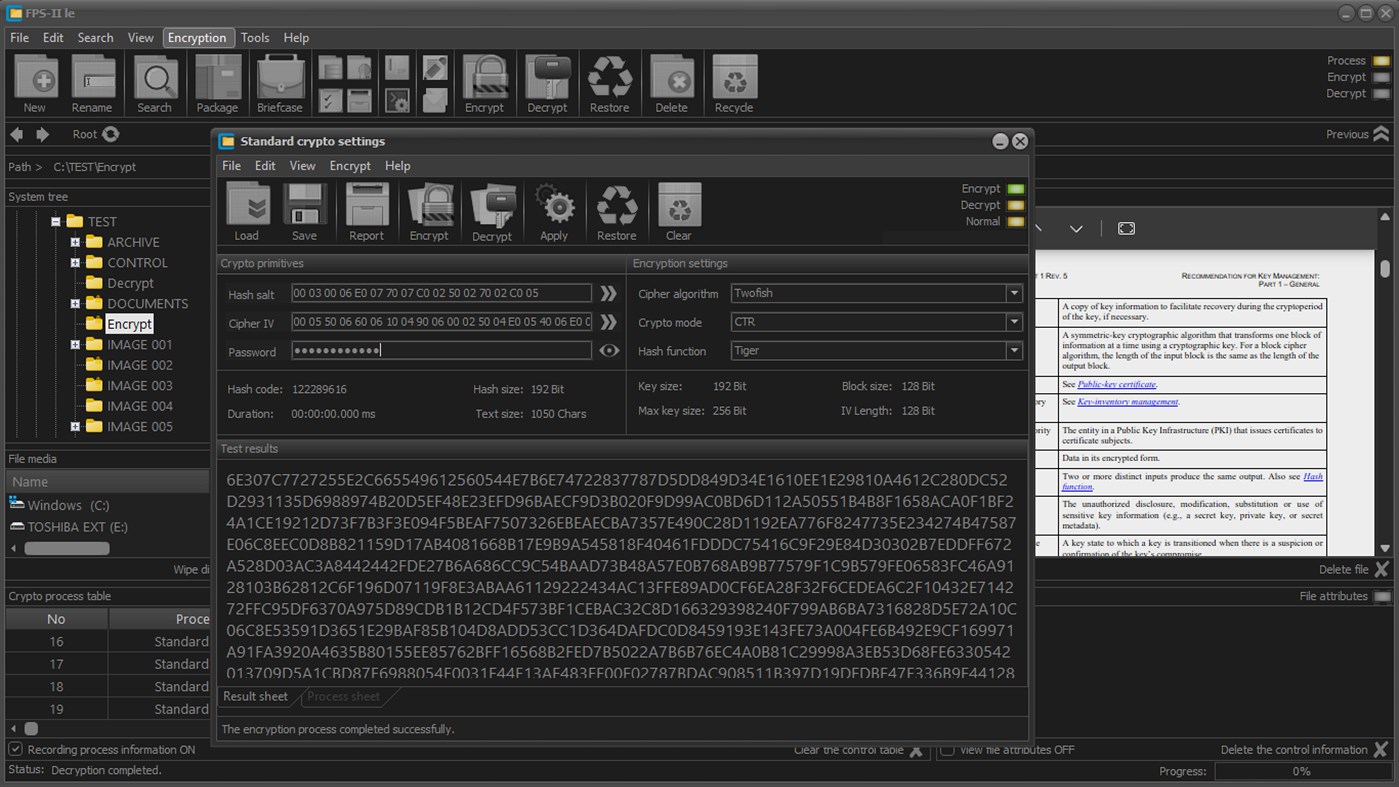
Task: Toggle the Normal indicator in crypto settings
Action: point(1015,221)
